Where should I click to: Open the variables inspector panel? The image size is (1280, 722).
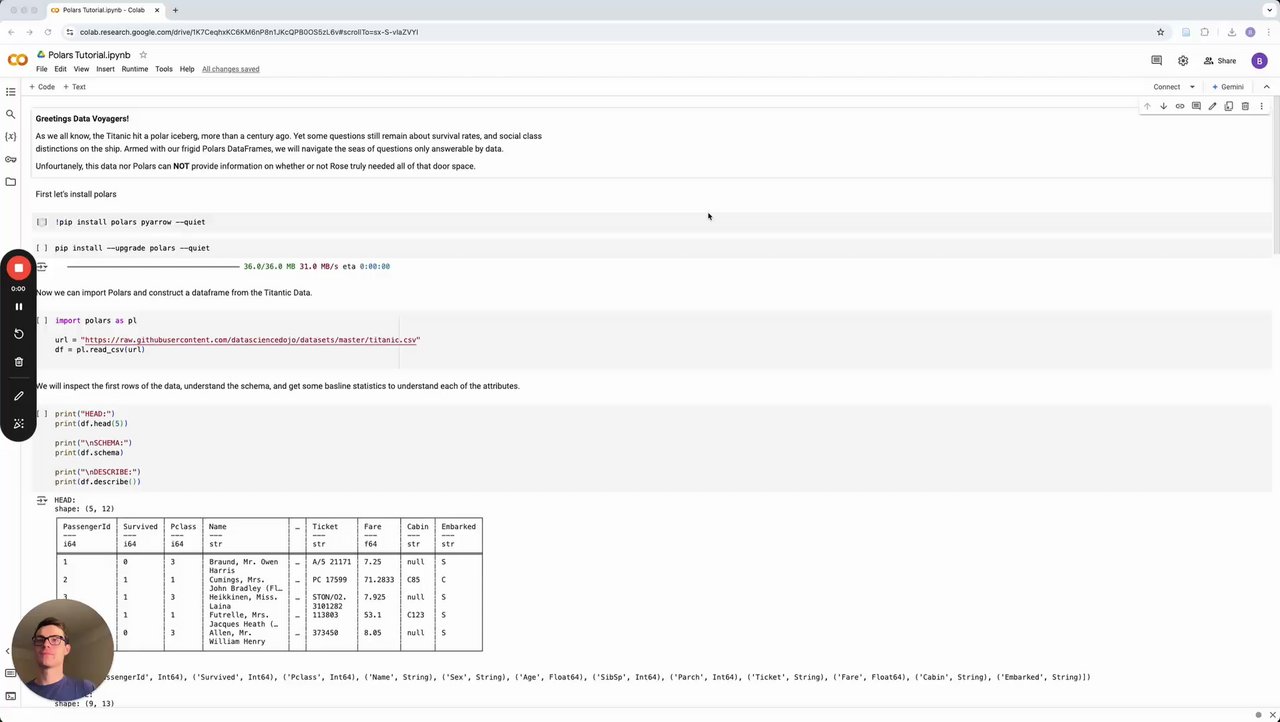11,136
